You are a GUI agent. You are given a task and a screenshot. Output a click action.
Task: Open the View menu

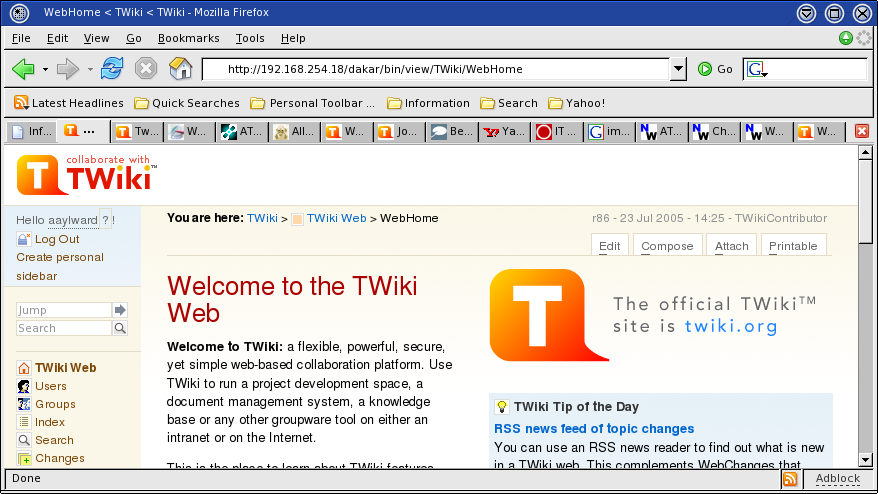(x=96, y=38)
